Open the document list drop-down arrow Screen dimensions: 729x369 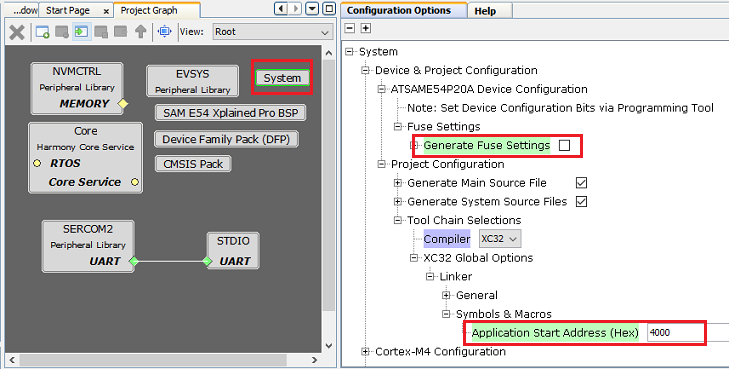coord(312,9)
